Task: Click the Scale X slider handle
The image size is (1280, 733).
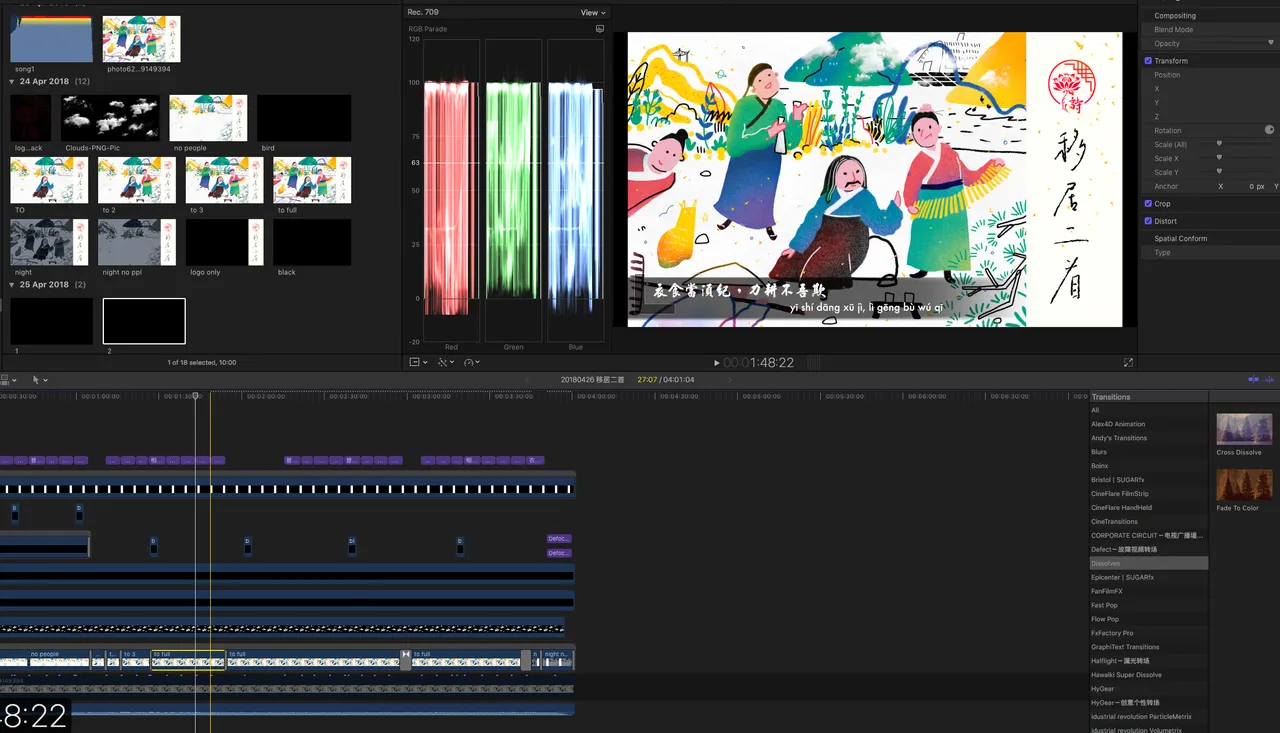Action: tap(1219, 158)
